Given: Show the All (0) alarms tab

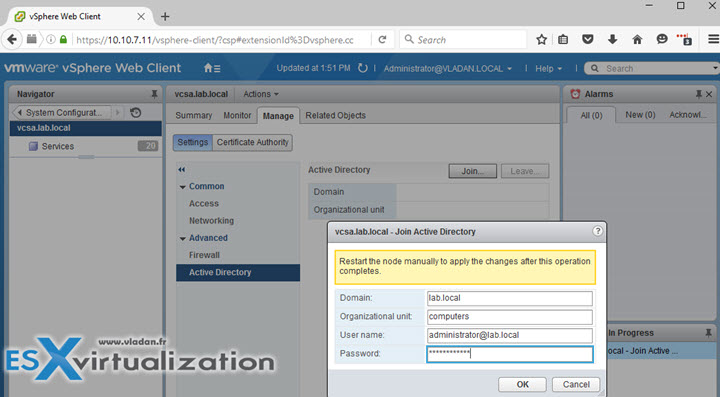Looking at the screenshot, I should pos(591,115).
